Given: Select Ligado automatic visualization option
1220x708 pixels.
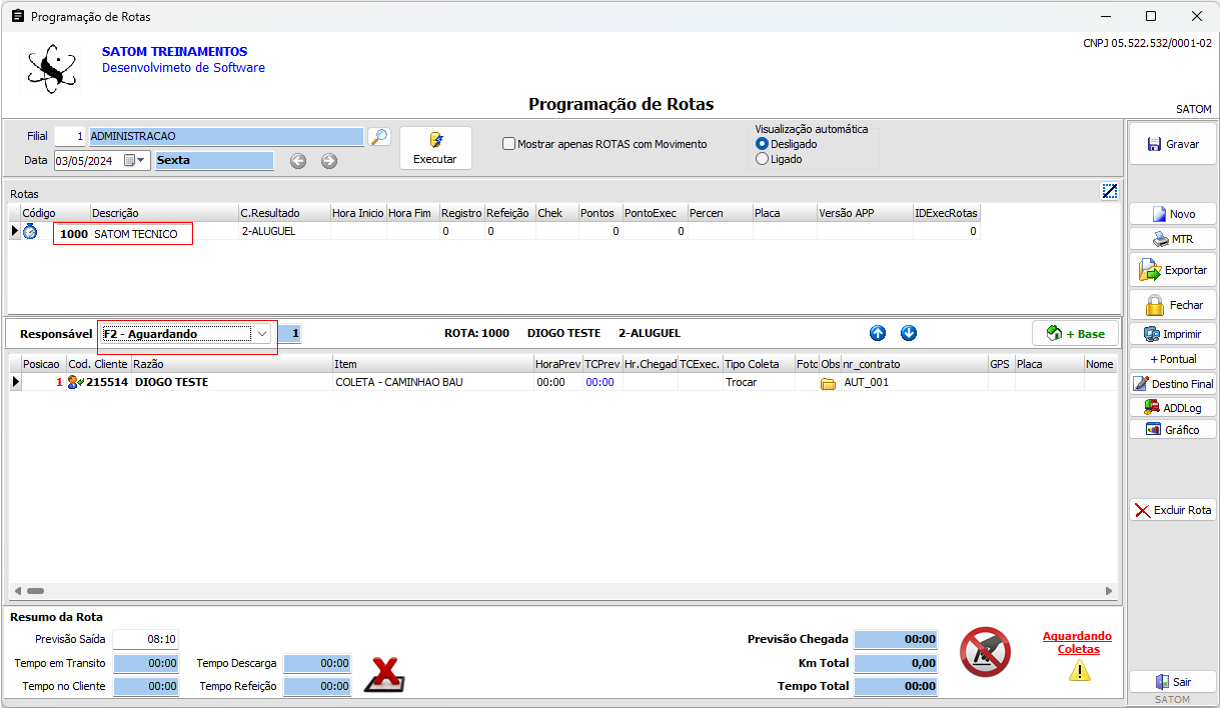Looking at the screenshot, I should (762, 159).
